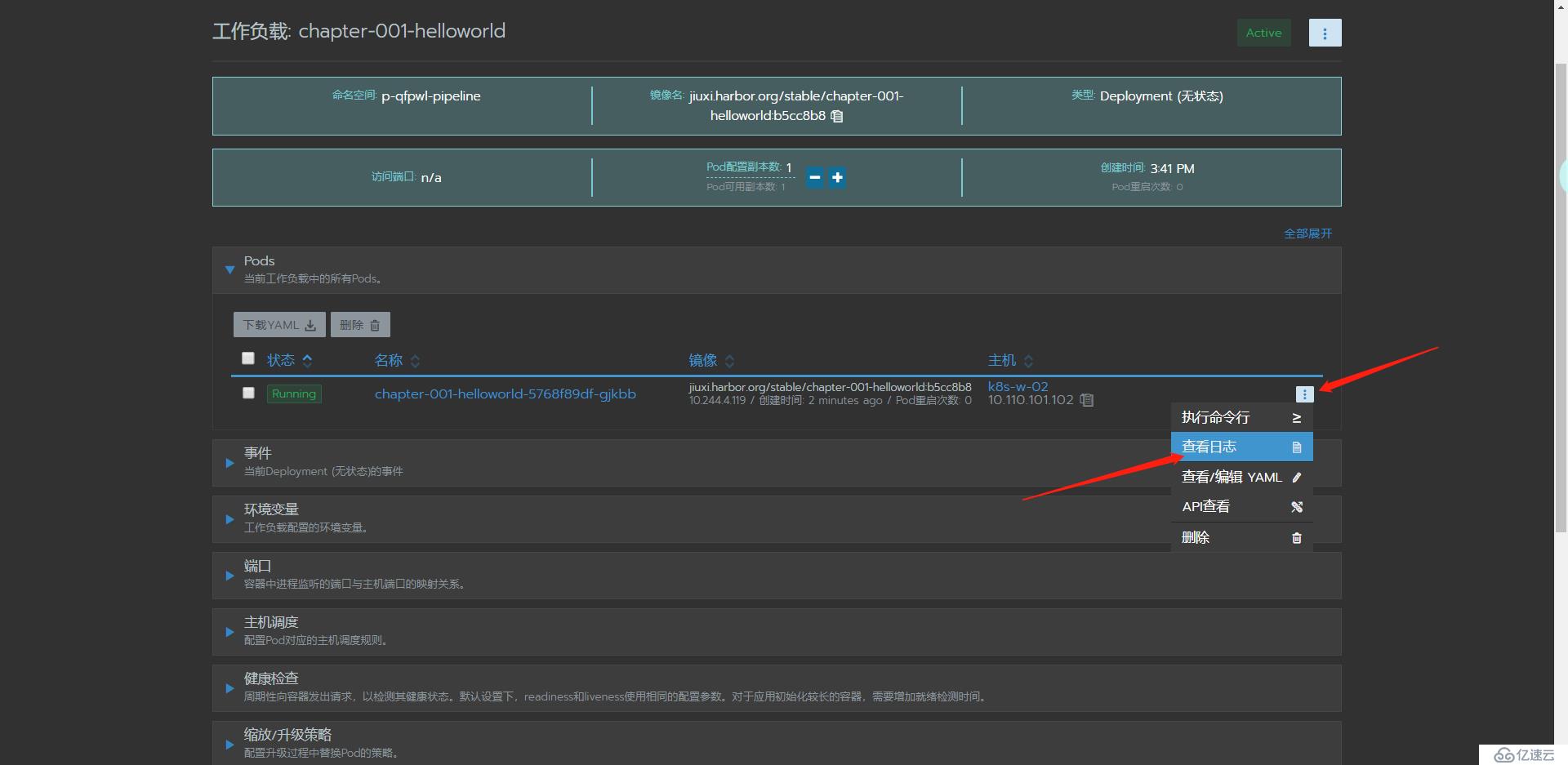Click the 下载YAML button
This screenshot has height=765, width=1568.
[x=279, y=325]
